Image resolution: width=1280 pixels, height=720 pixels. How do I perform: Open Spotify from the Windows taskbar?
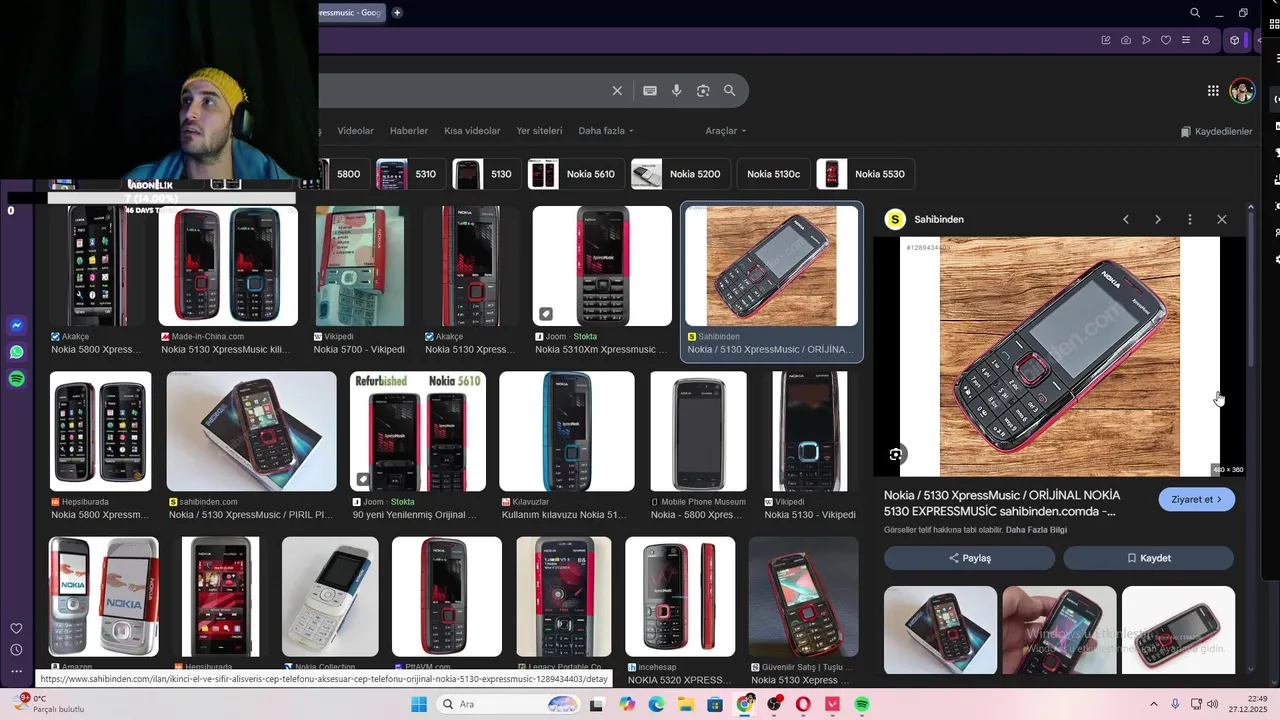pos(862,704)
